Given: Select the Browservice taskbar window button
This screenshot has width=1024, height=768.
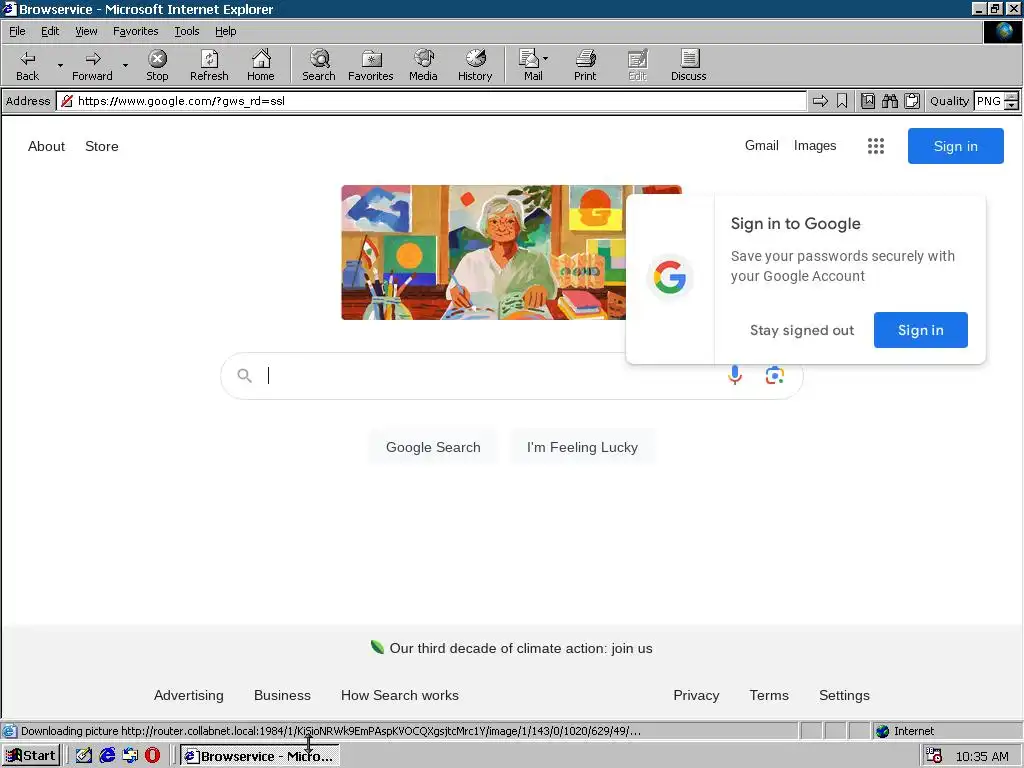Looking at the screenshot, I should point(259,756).
